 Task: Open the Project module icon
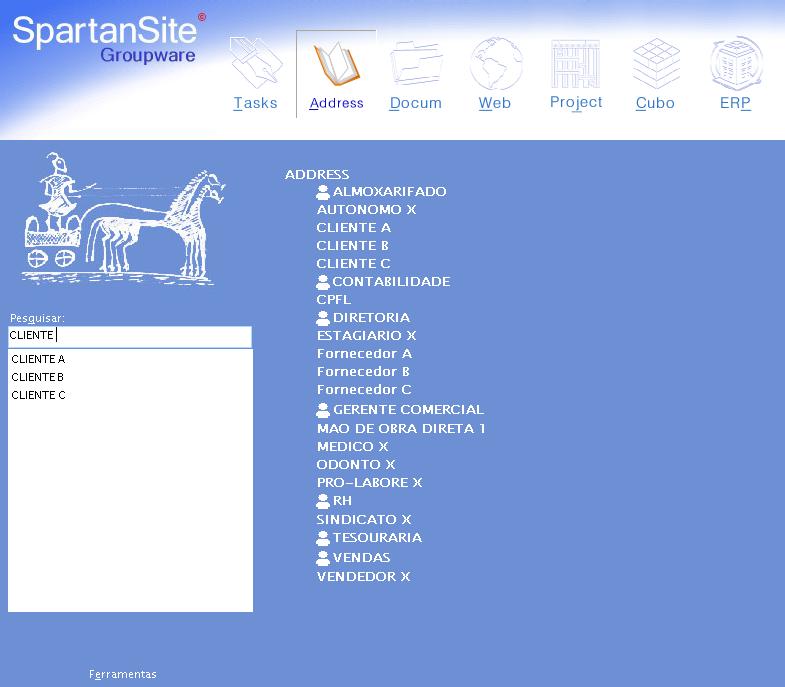(576, 65)
